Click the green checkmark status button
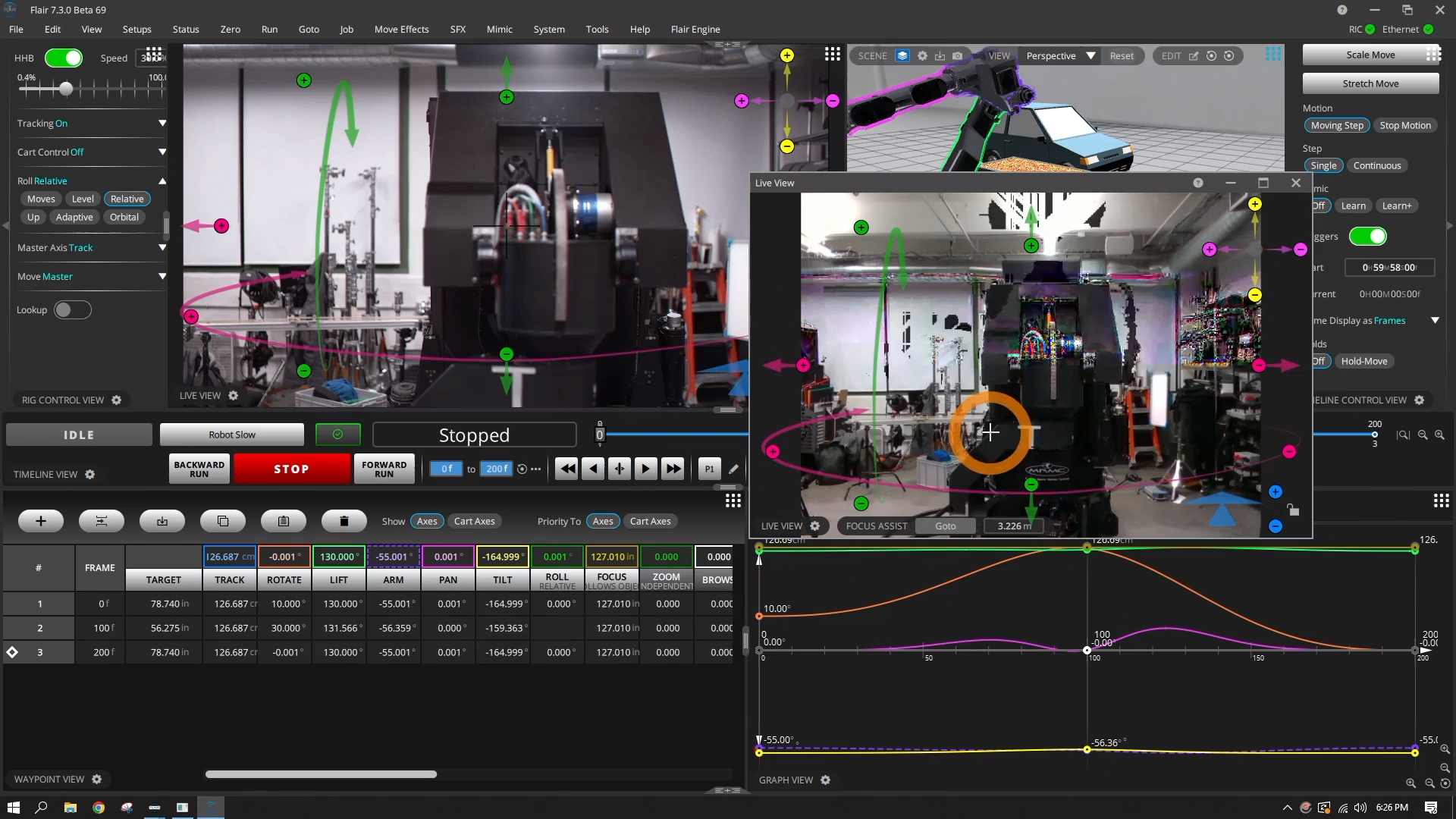 point(338,435)
